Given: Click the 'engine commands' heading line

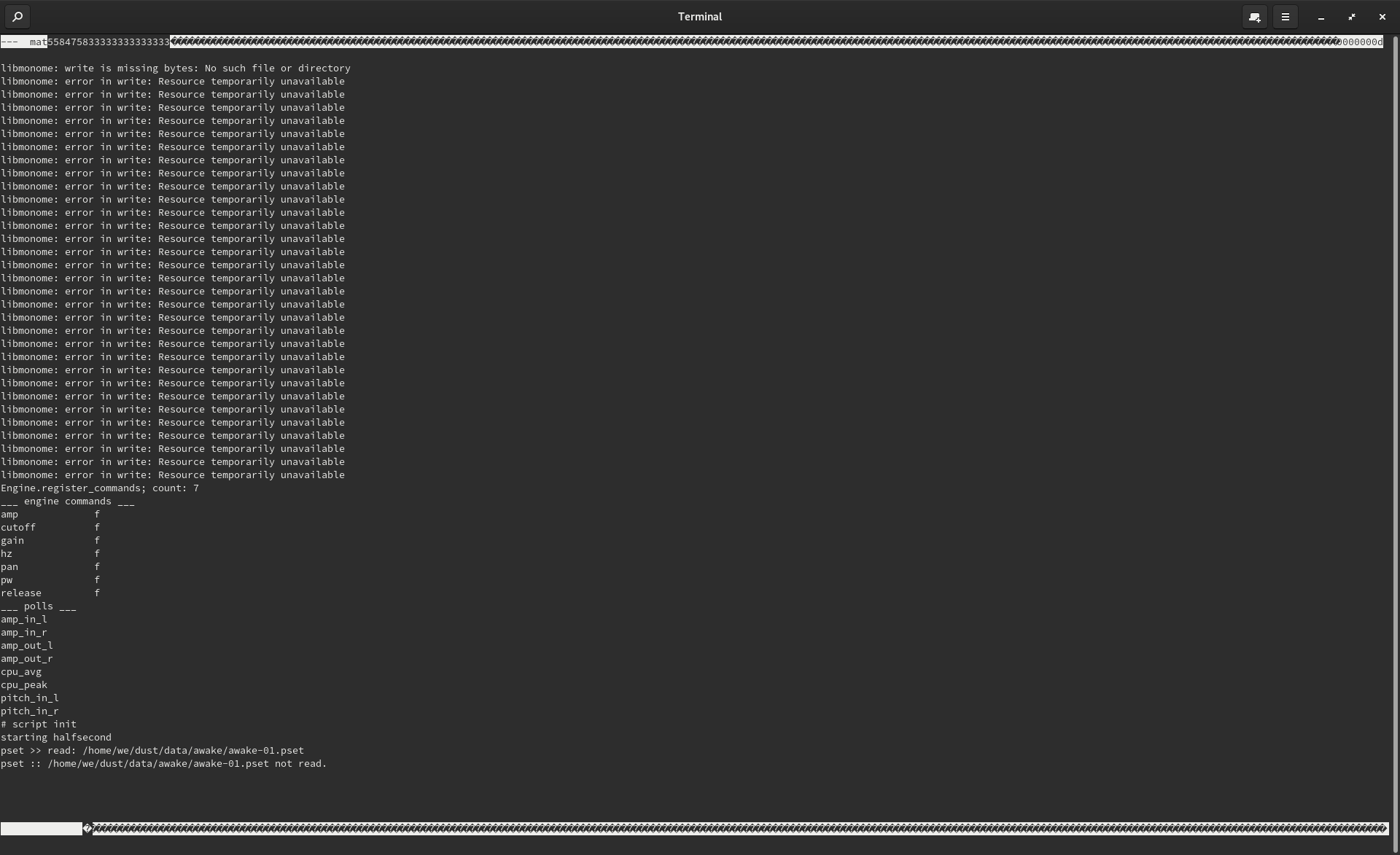Looking at the screenshot, I should point(67,501).
